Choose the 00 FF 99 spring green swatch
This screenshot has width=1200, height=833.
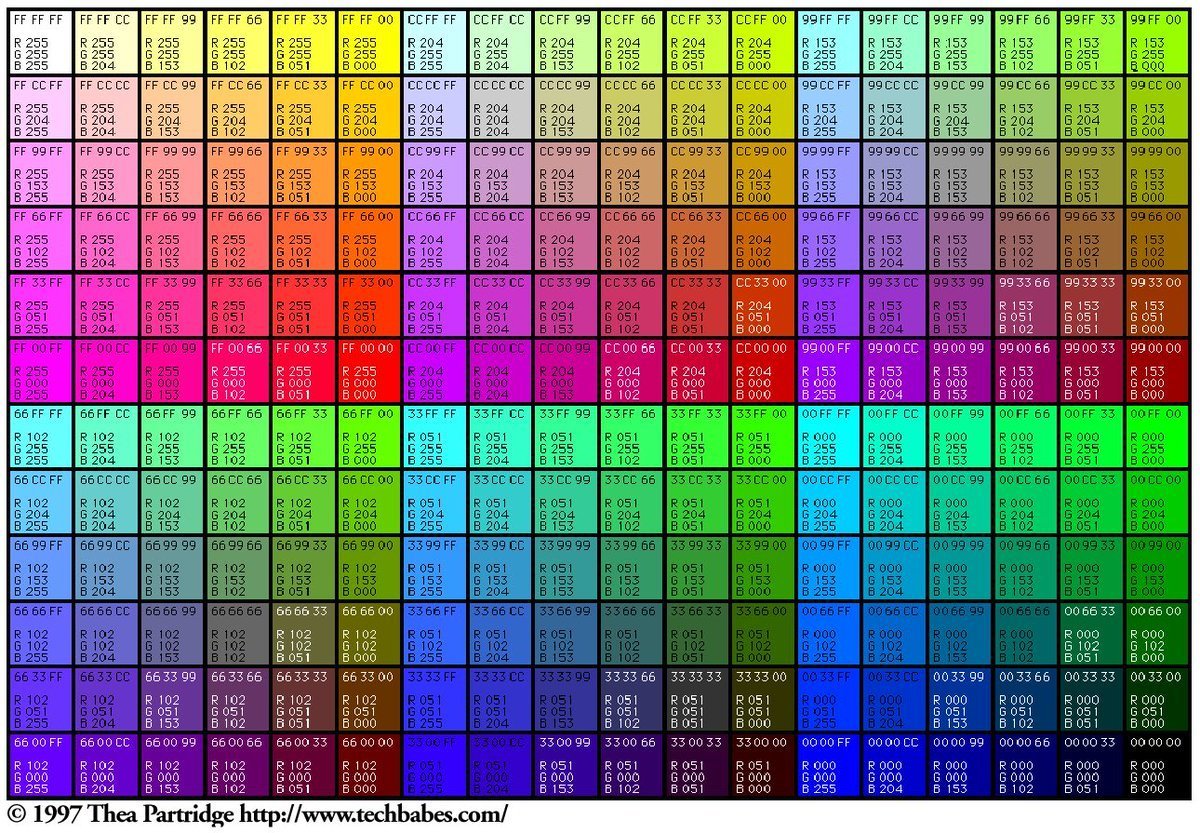[x=959, y=435]
